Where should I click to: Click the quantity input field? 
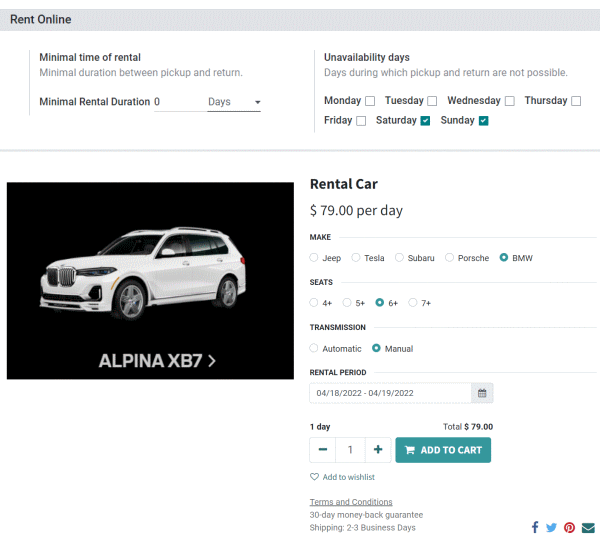[350, 450]
